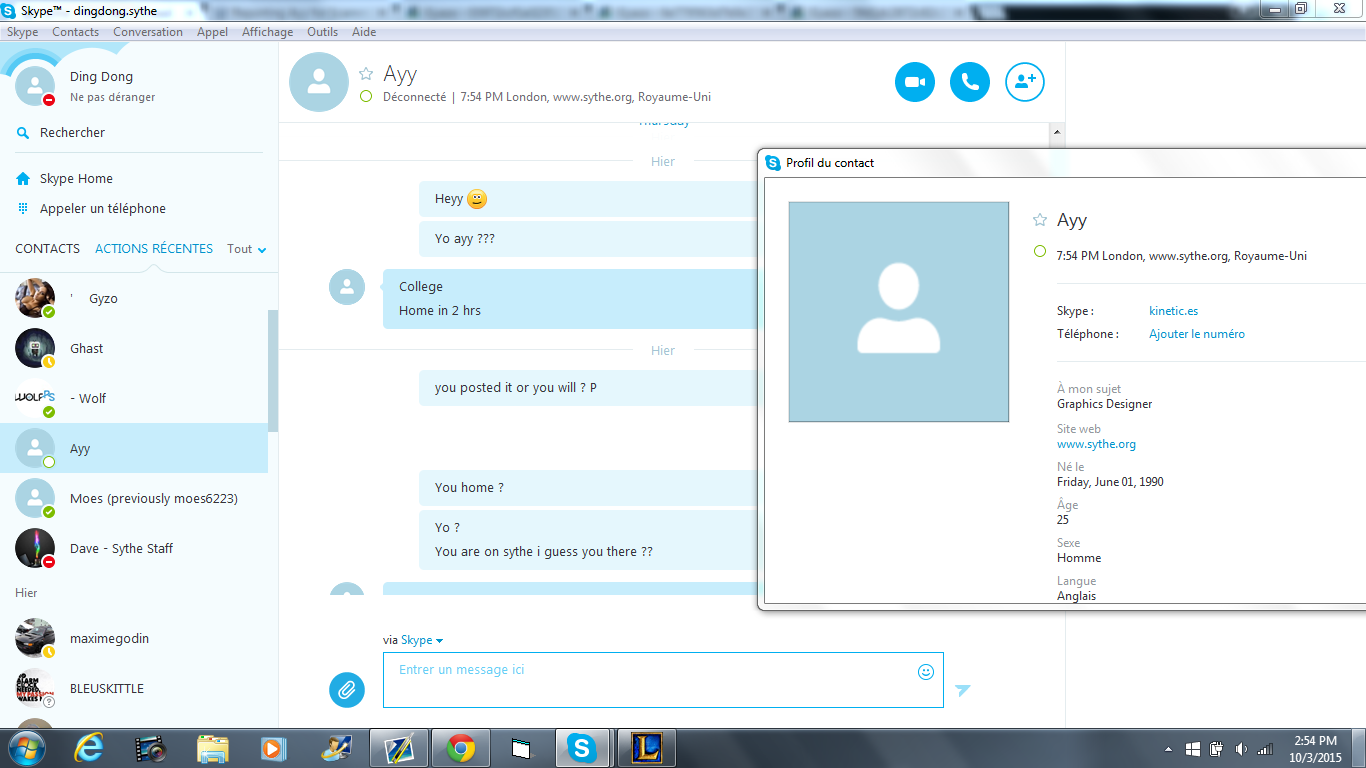Viewport: 1366px width, 768px height.
Task: Change Ding Dong's do-not-disturb status badge
Action: [x=49, y=100]
